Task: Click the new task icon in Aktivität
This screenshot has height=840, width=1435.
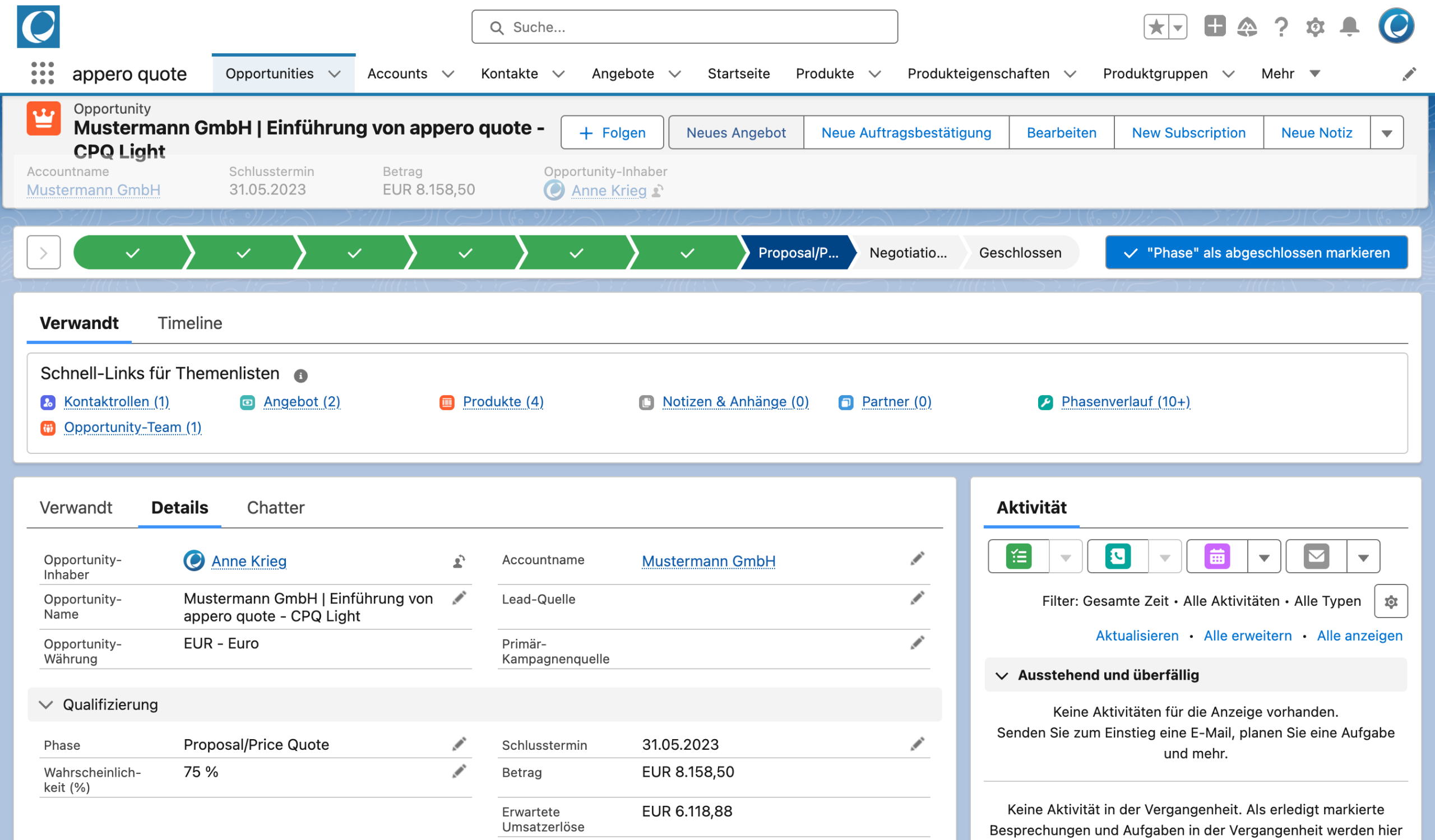Action: click(x=1019, y=556)
